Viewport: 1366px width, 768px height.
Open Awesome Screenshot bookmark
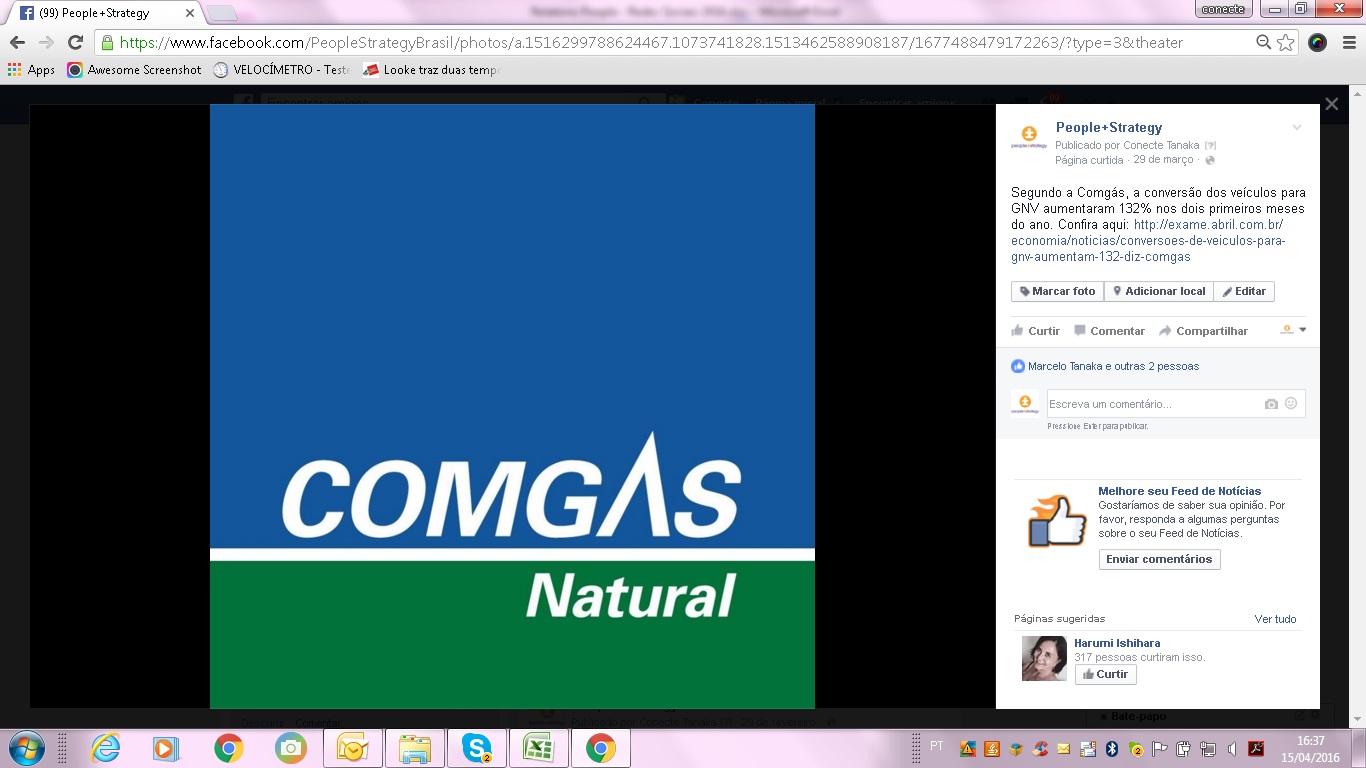(134, 70)
